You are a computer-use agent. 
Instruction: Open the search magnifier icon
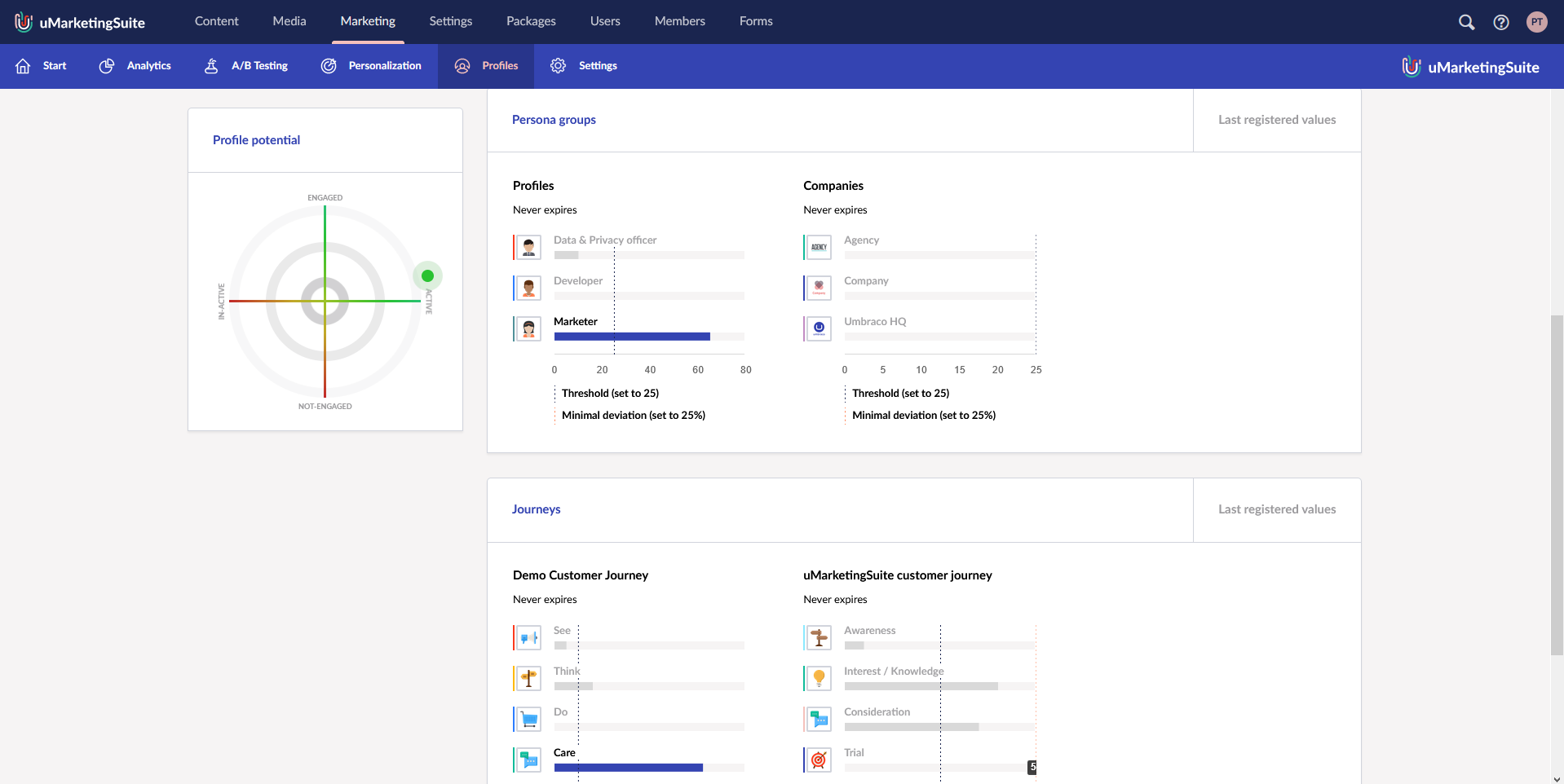[1466, 22]
